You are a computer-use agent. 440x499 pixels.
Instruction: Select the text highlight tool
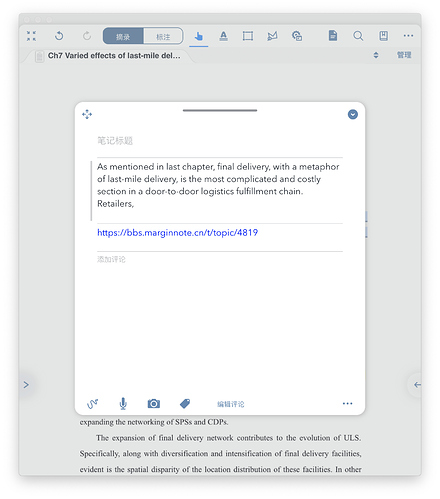[x=223, y=36]
